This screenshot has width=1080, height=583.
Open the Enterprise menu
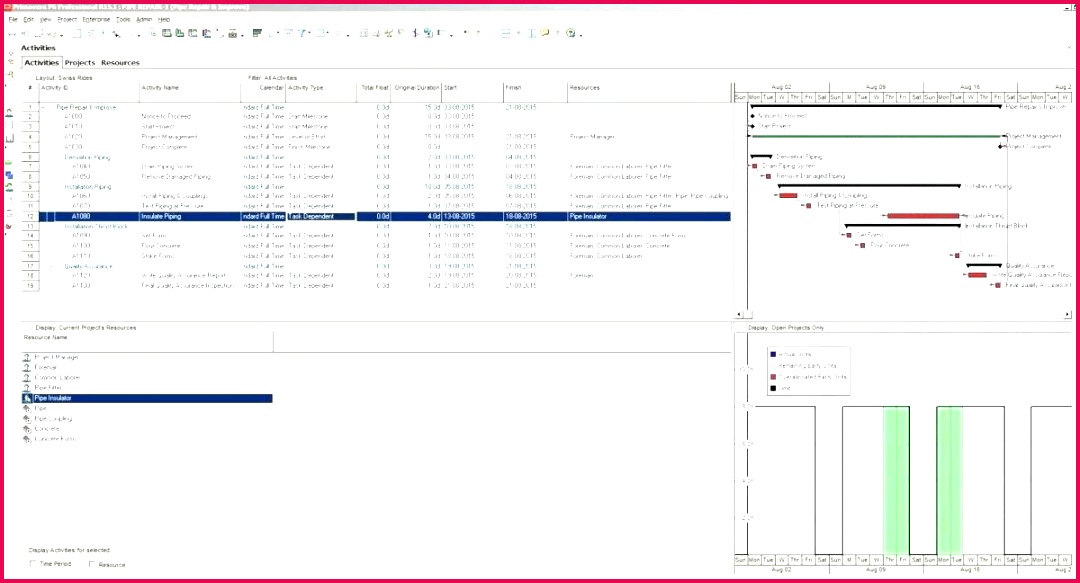[97, 19]
